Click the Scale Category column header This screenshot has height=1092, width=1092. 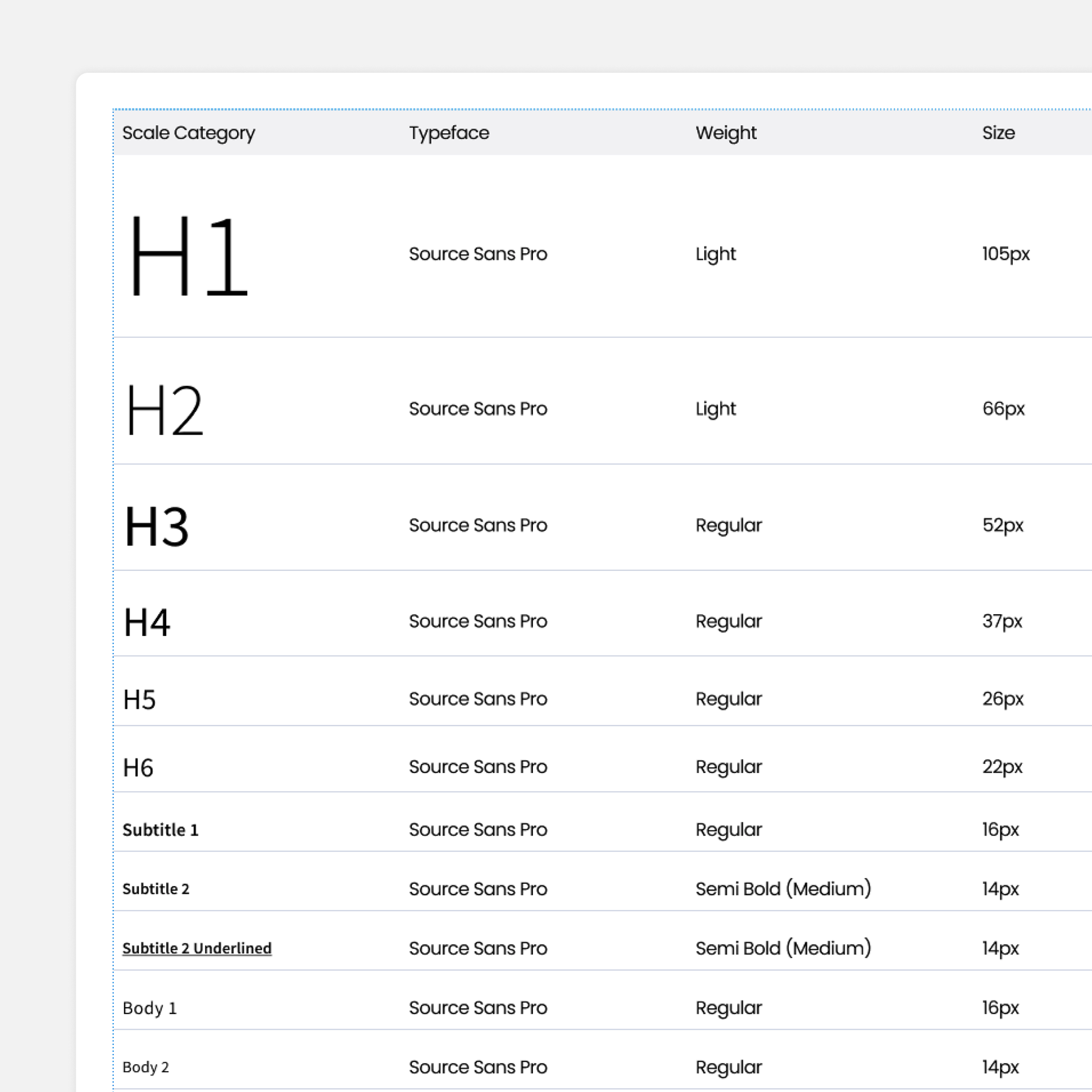[189, 134]
